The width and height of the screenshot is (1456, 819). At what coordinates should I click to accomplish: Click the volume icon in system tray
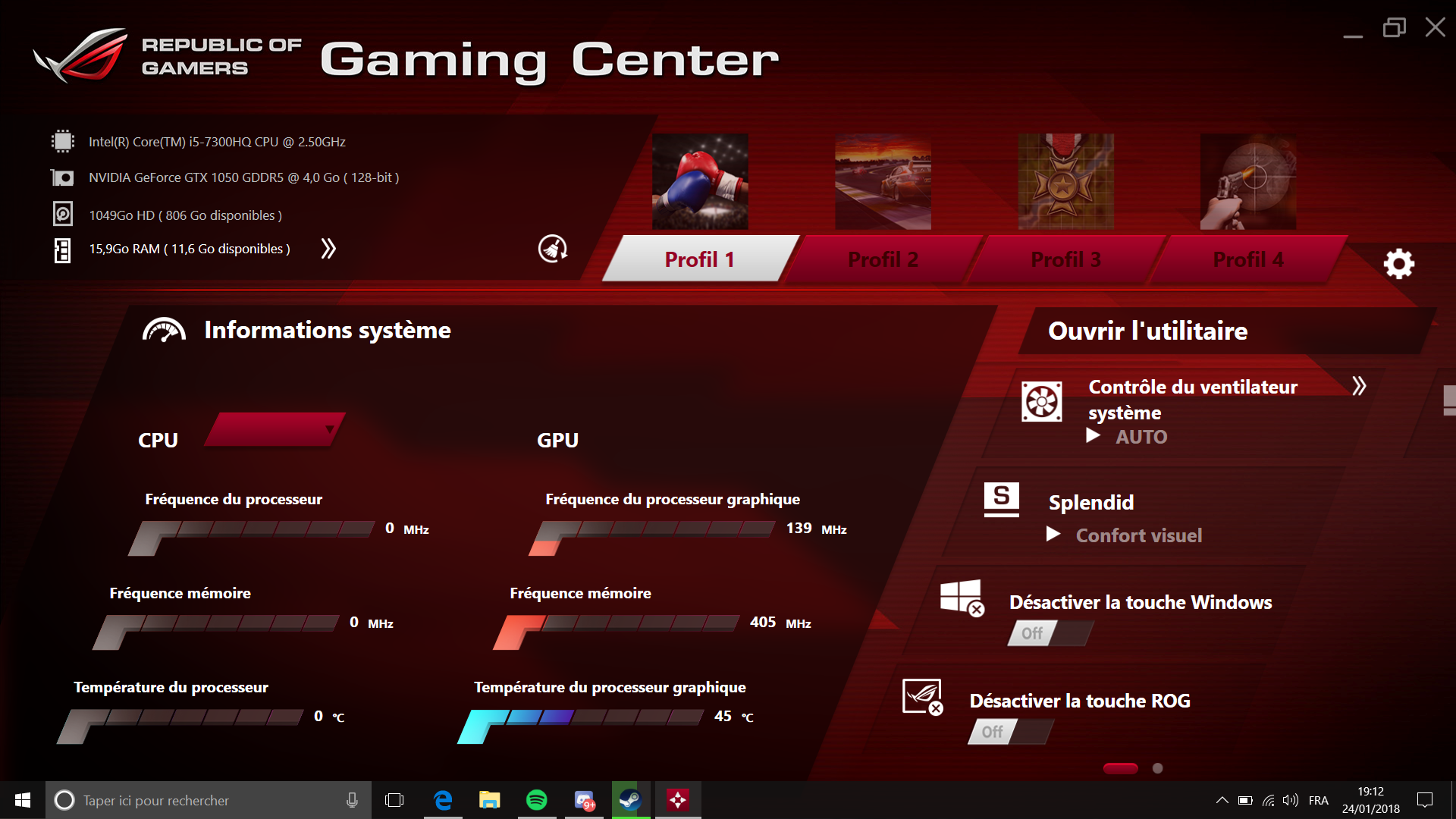pyautogui.click(x=1290, y=800)
